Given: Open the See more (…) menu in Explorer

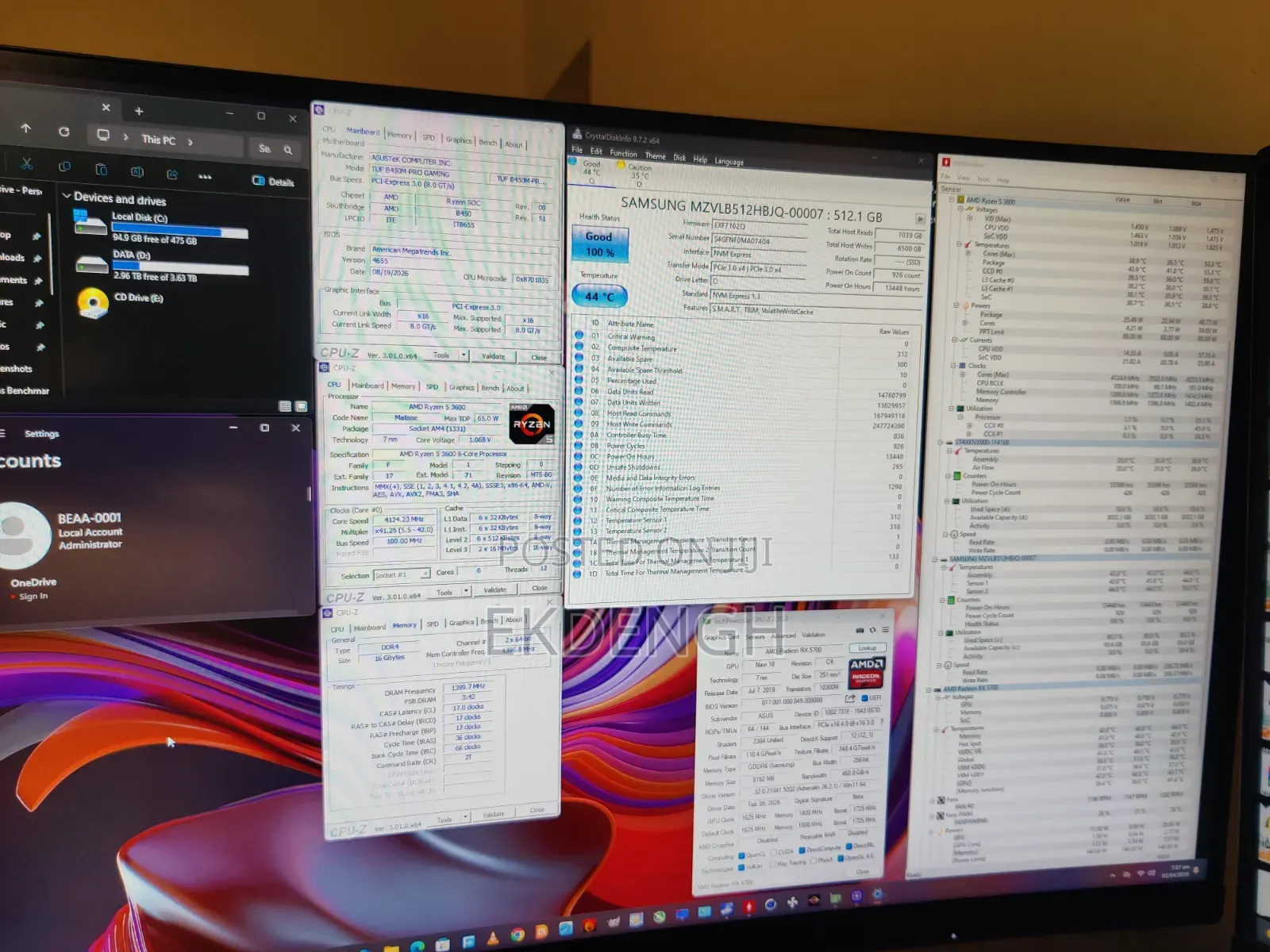Looking at the screenshot, I should 205,176.
